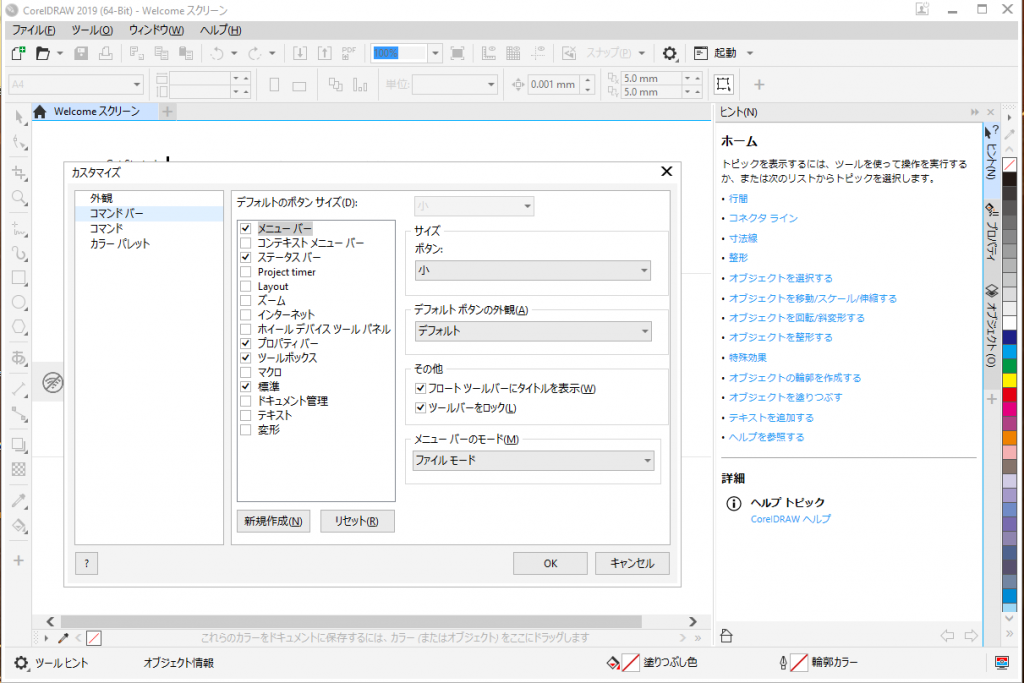
Task: Select the Rectangle tool
Action: [x=19, y=278]
